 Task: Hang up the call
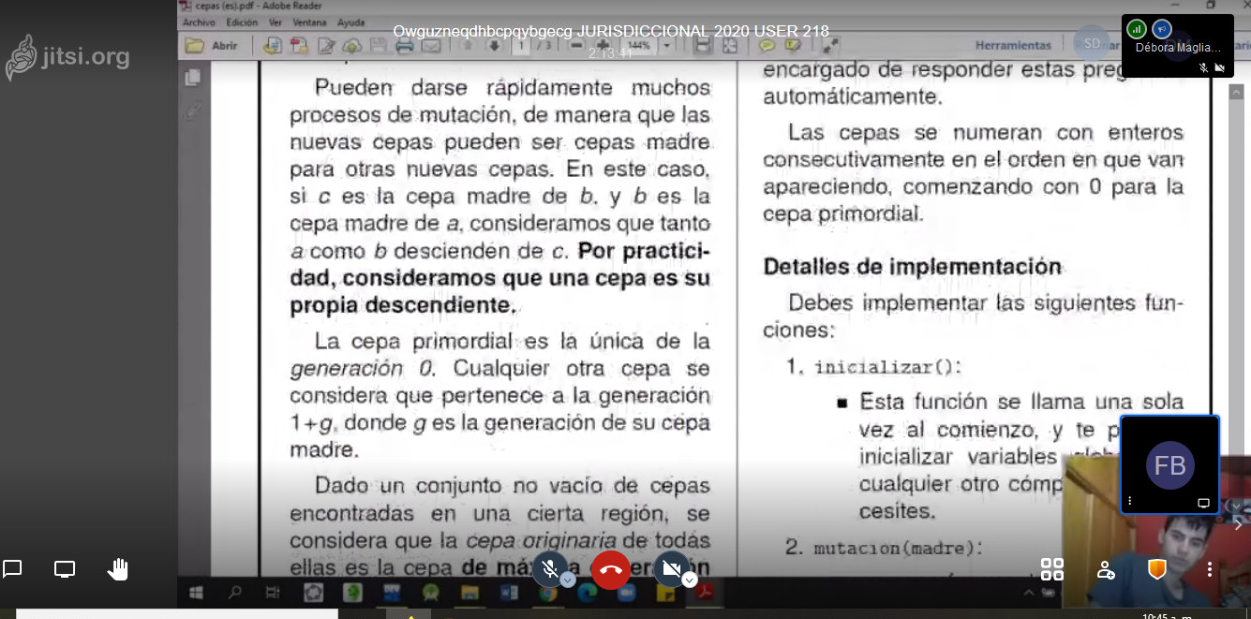click(611, 570)
